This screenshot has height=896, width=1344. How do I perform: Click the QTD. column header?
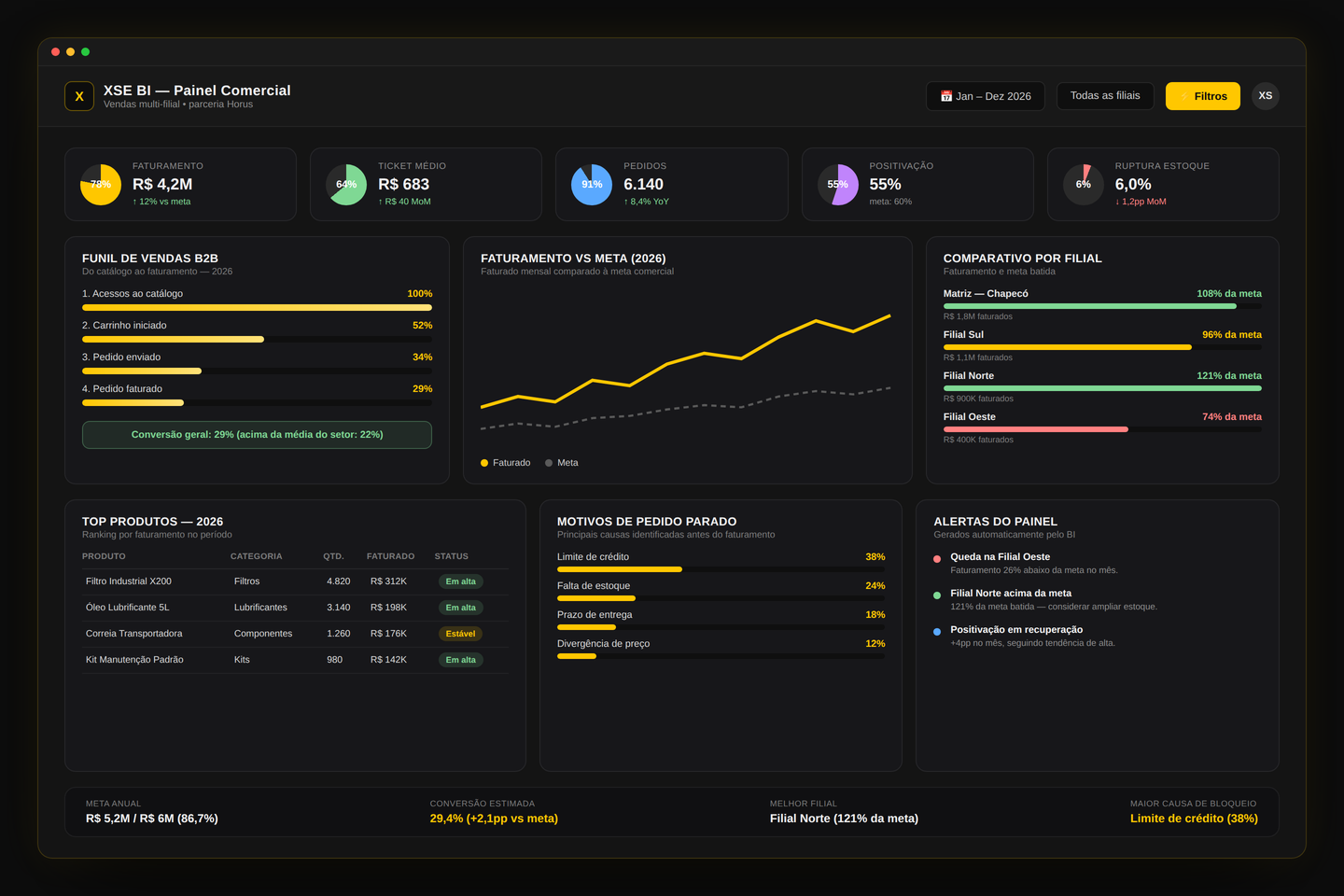click(333, 556)
